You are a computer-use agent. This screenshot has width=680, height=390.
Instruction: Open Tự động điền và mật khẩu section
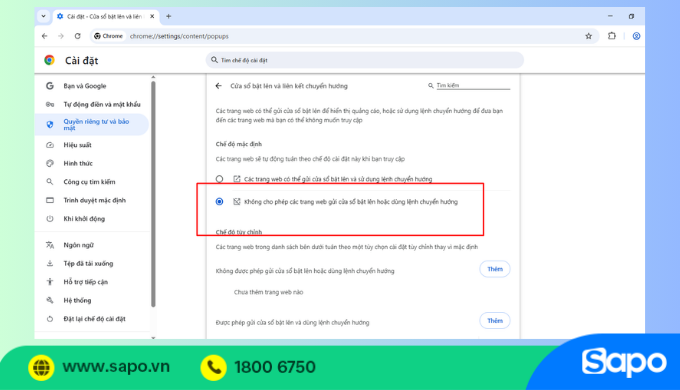pyautogui.click(x=92, y=104)
